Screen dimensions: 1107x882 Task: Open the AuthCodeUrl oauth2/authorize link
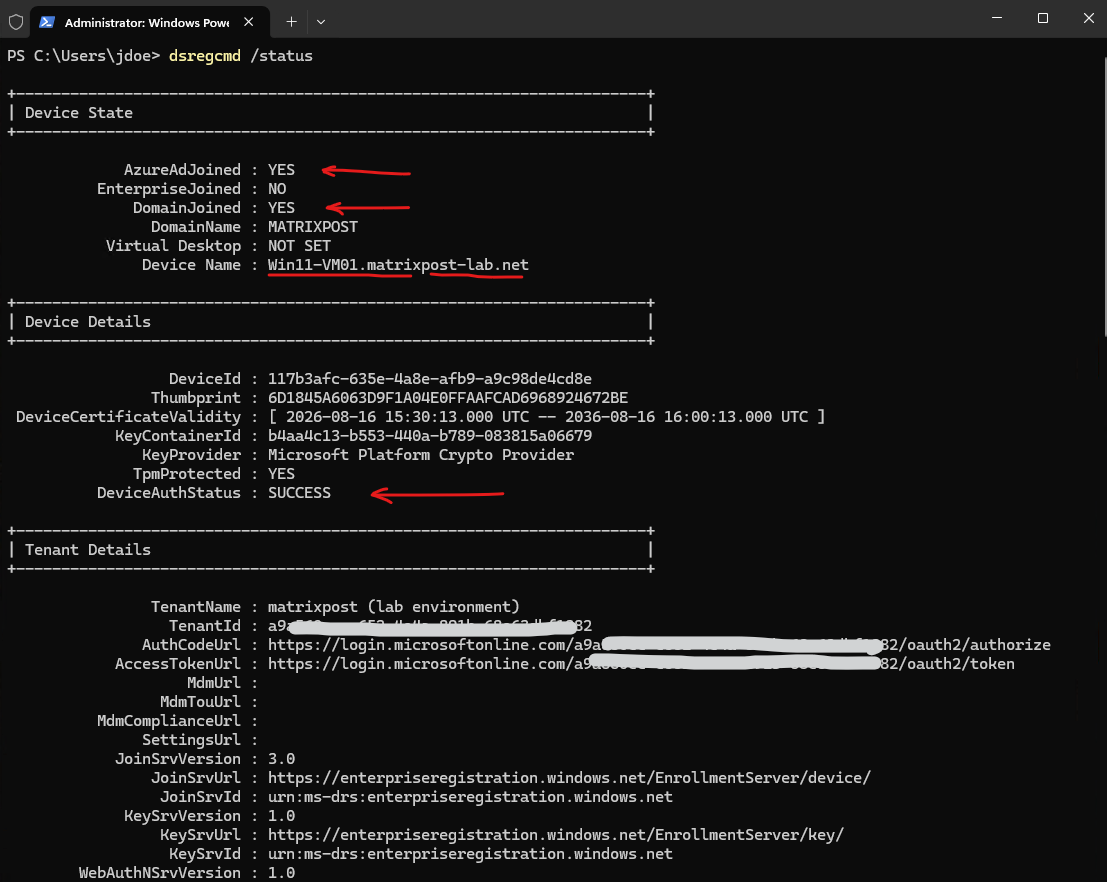(659, 645)
